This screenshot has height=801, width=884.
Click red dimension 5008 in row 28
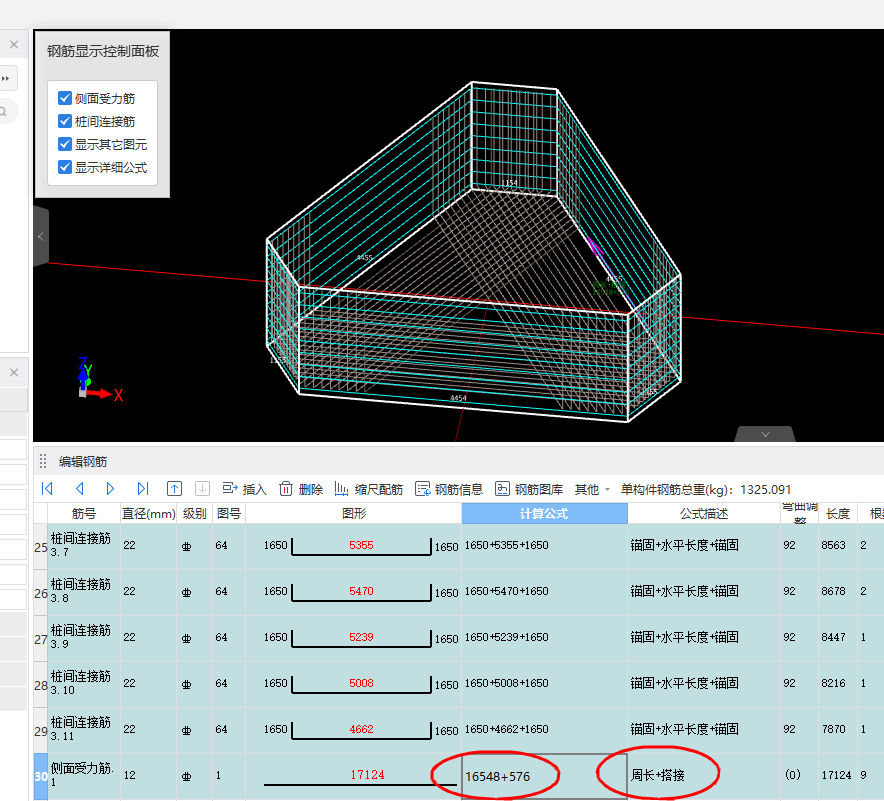pyautogui.click(x=361, y=683)
